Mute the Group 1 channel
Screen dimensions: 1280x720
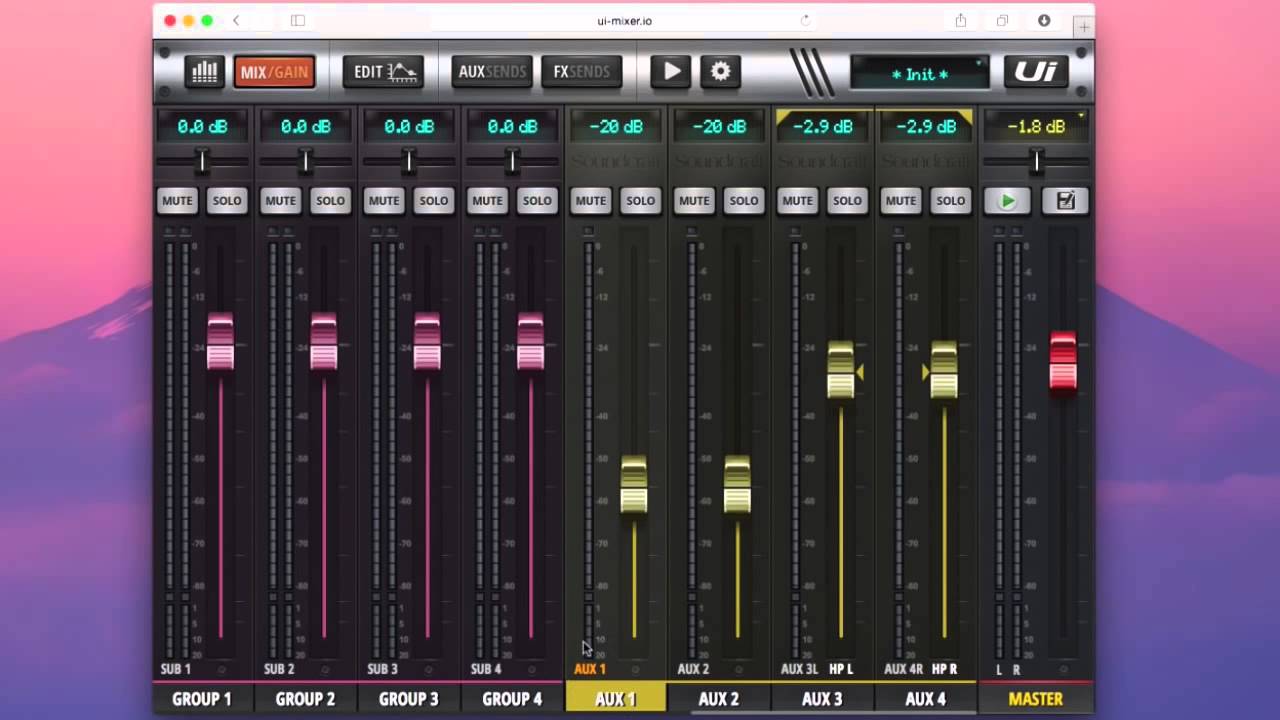[177, 201]
